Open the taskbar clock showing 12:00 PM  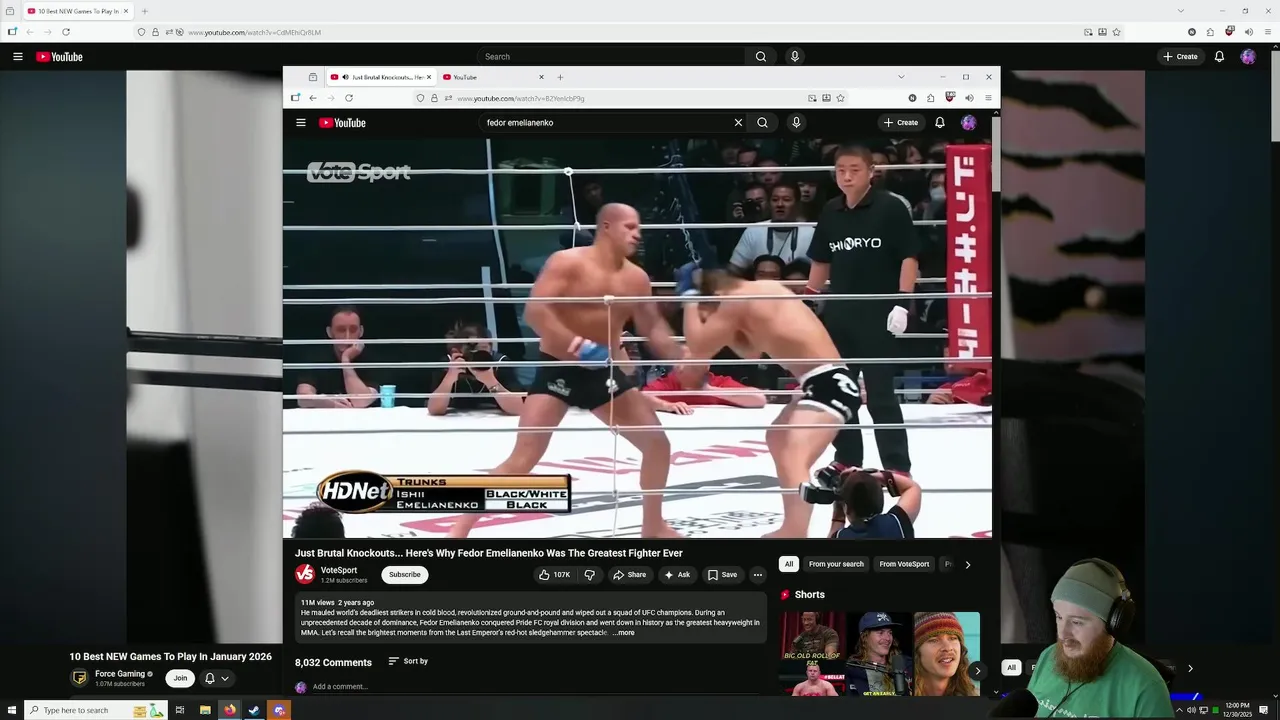click(x=1238, y=710)
